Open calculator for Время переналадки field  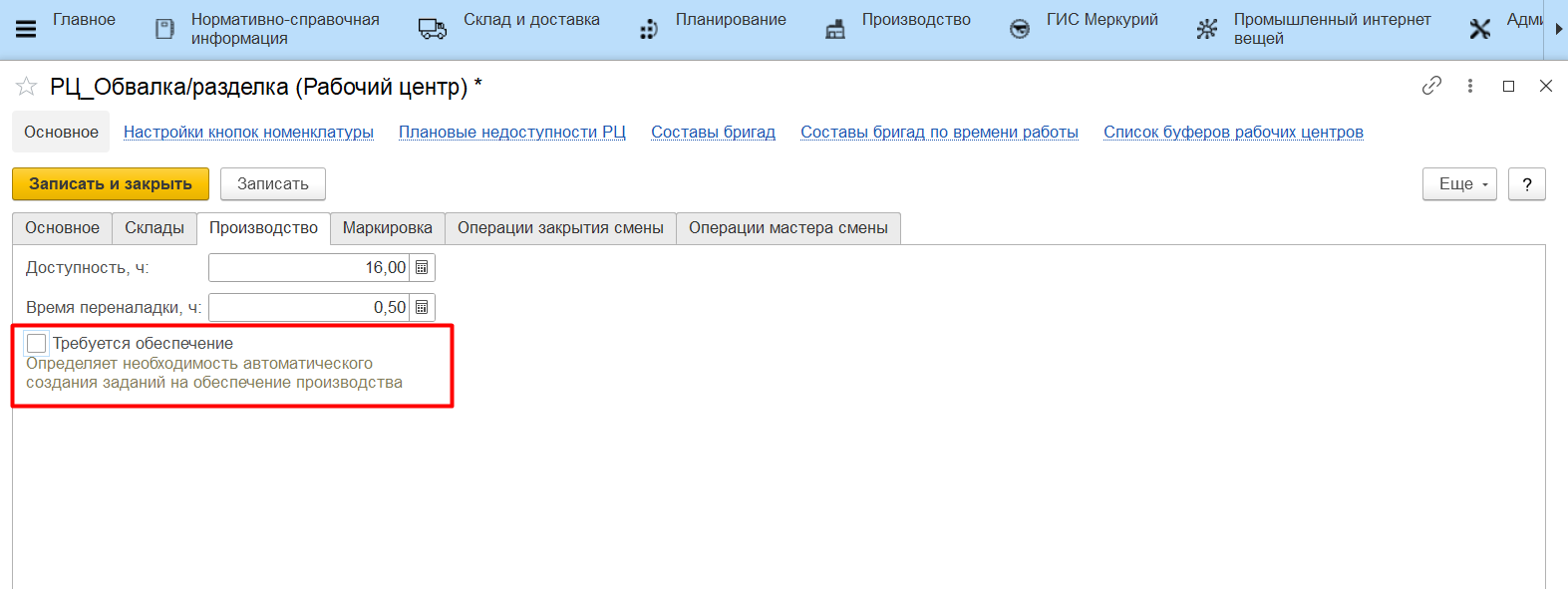(422, 307)
